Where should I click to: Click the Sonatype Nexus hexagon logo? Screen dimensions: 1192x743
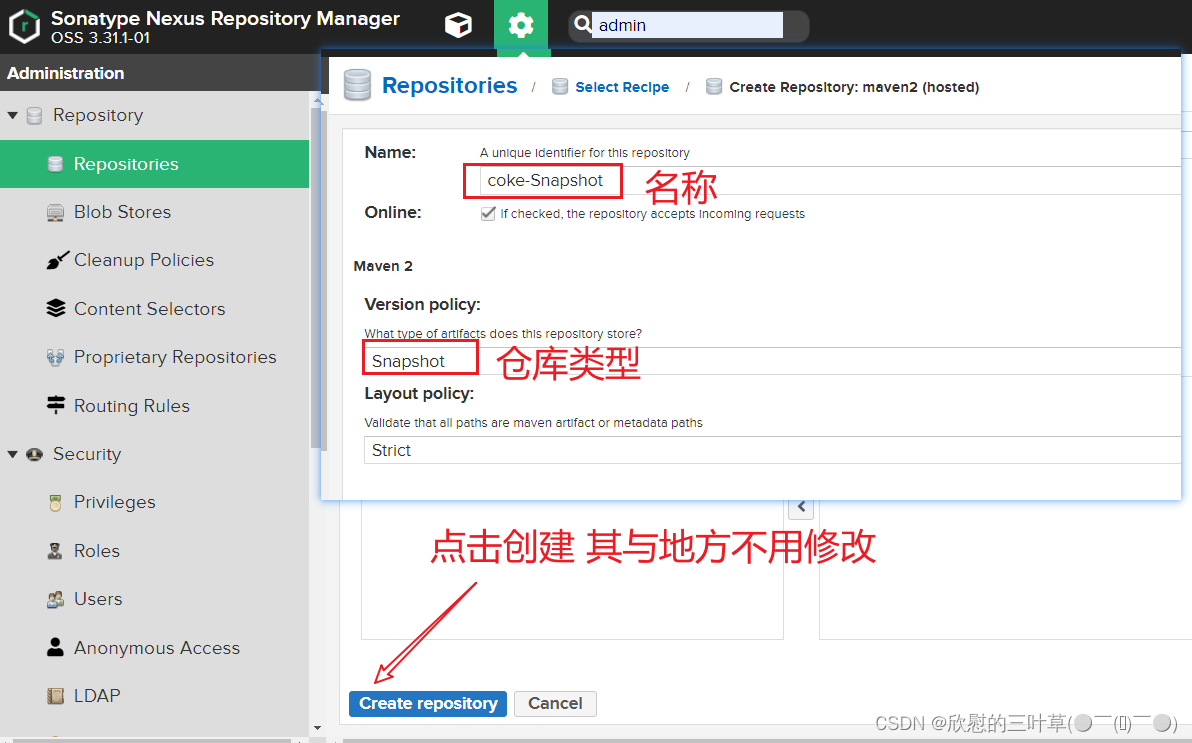click(24, 26)
